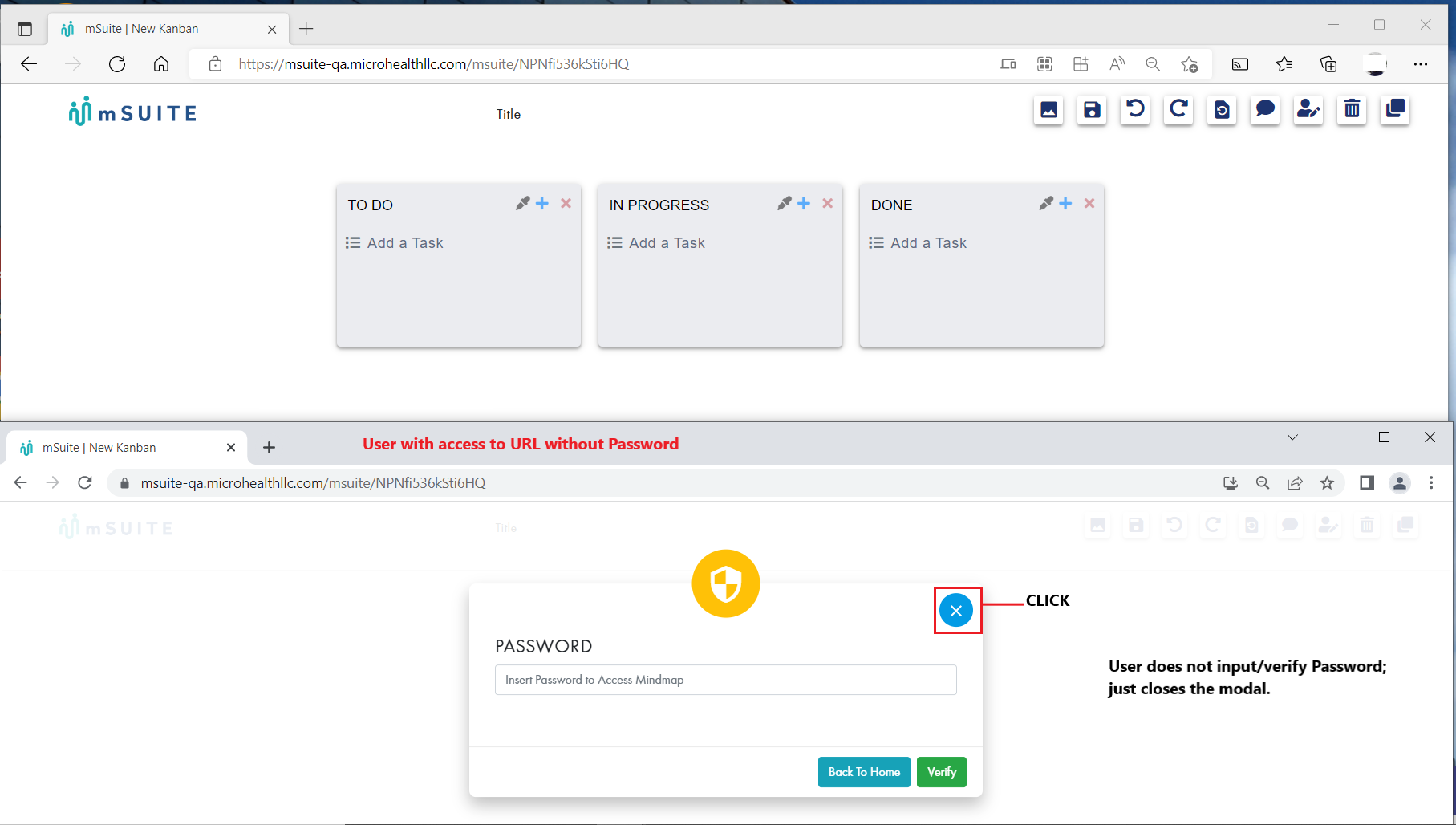Screen dimensions: 1456x825
Task: Open the tab search chevron dropdown
Action: [x=1292, y=437]
